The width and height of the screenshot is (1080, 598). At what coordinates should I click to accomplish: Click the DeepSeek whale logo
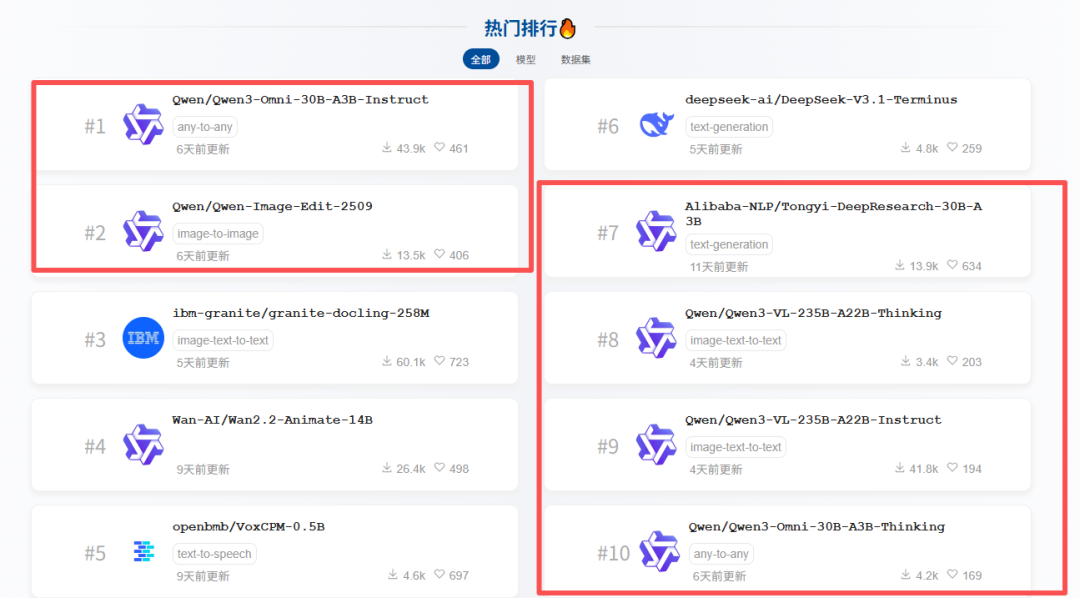click(x=656, y=125)
